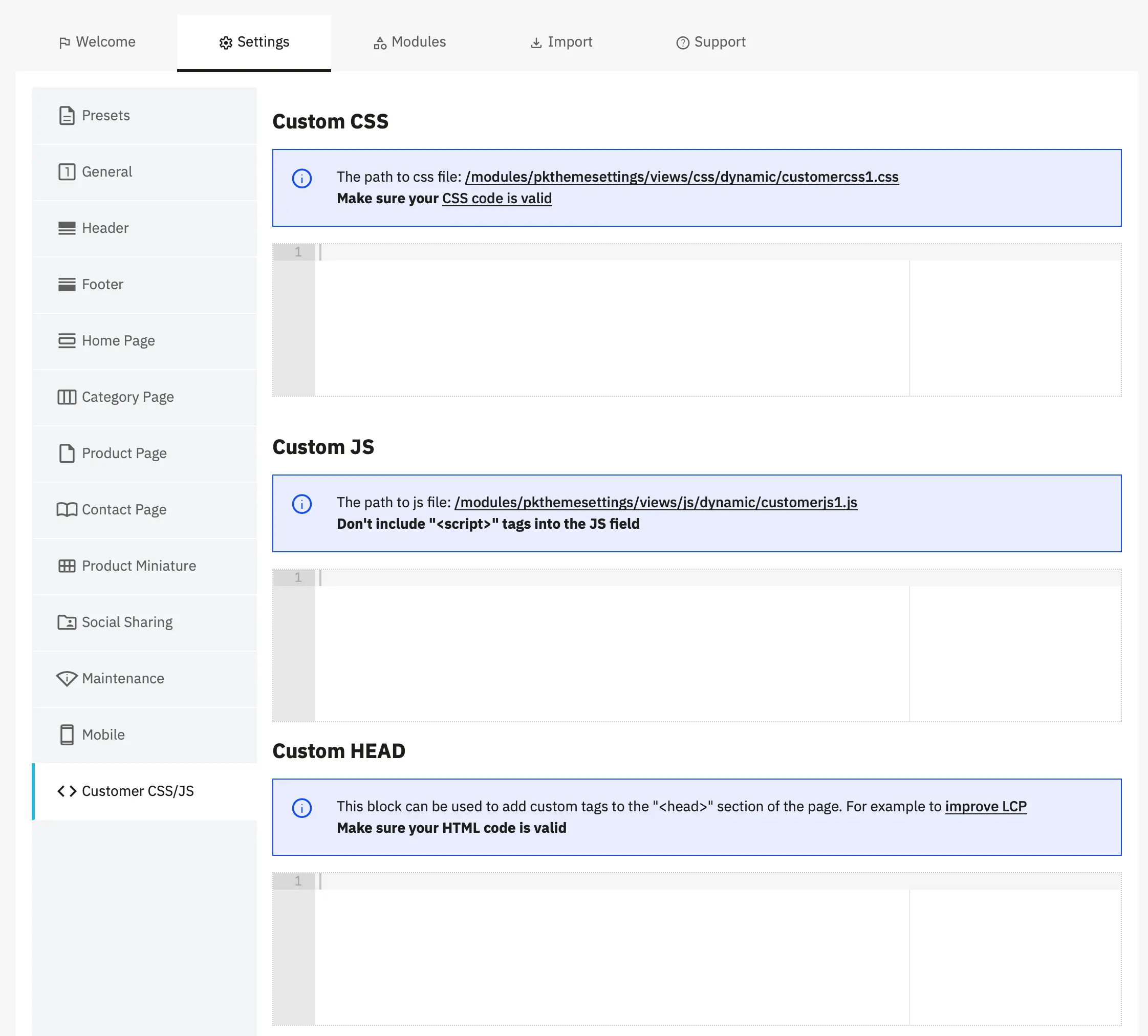Open General settings section

(x=144, y=172)
